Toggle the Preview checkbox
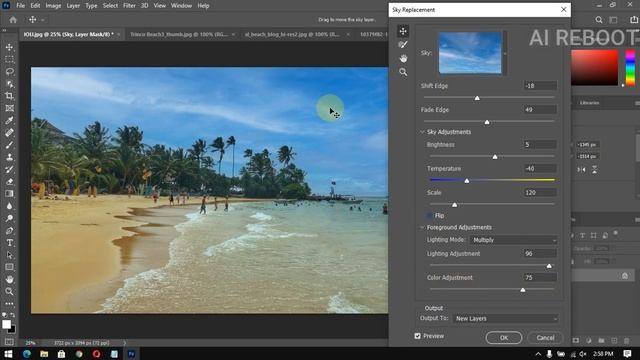This screenshot has height=360, width=640. 418,336
